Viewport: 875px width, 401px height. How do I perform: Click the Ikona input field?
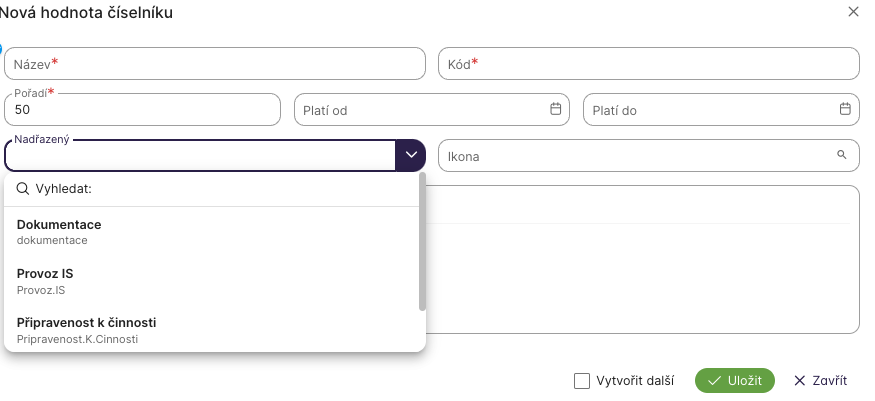tap(635, 156)
